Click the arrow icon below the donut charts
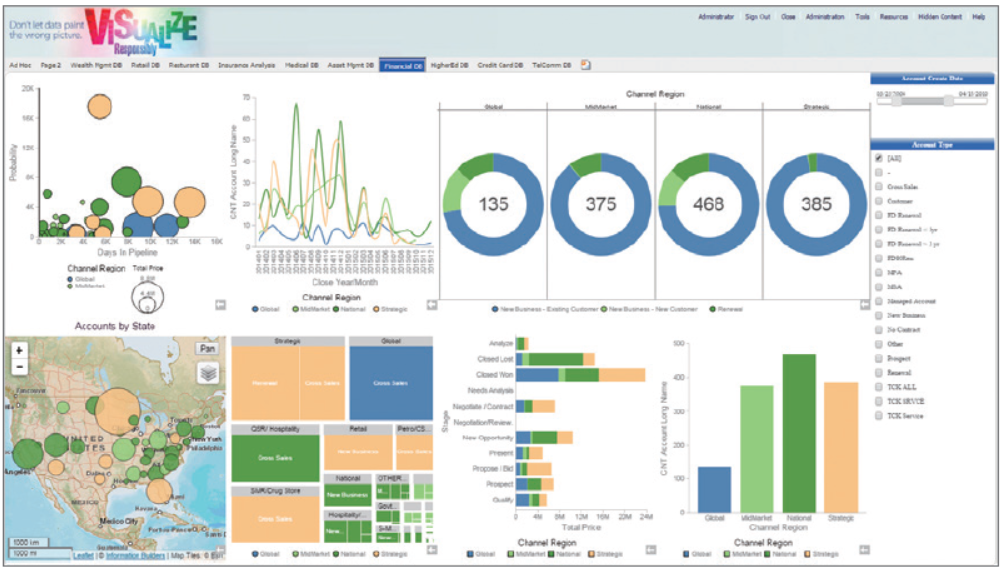The image size is (1004, 571). coord(432,304)
